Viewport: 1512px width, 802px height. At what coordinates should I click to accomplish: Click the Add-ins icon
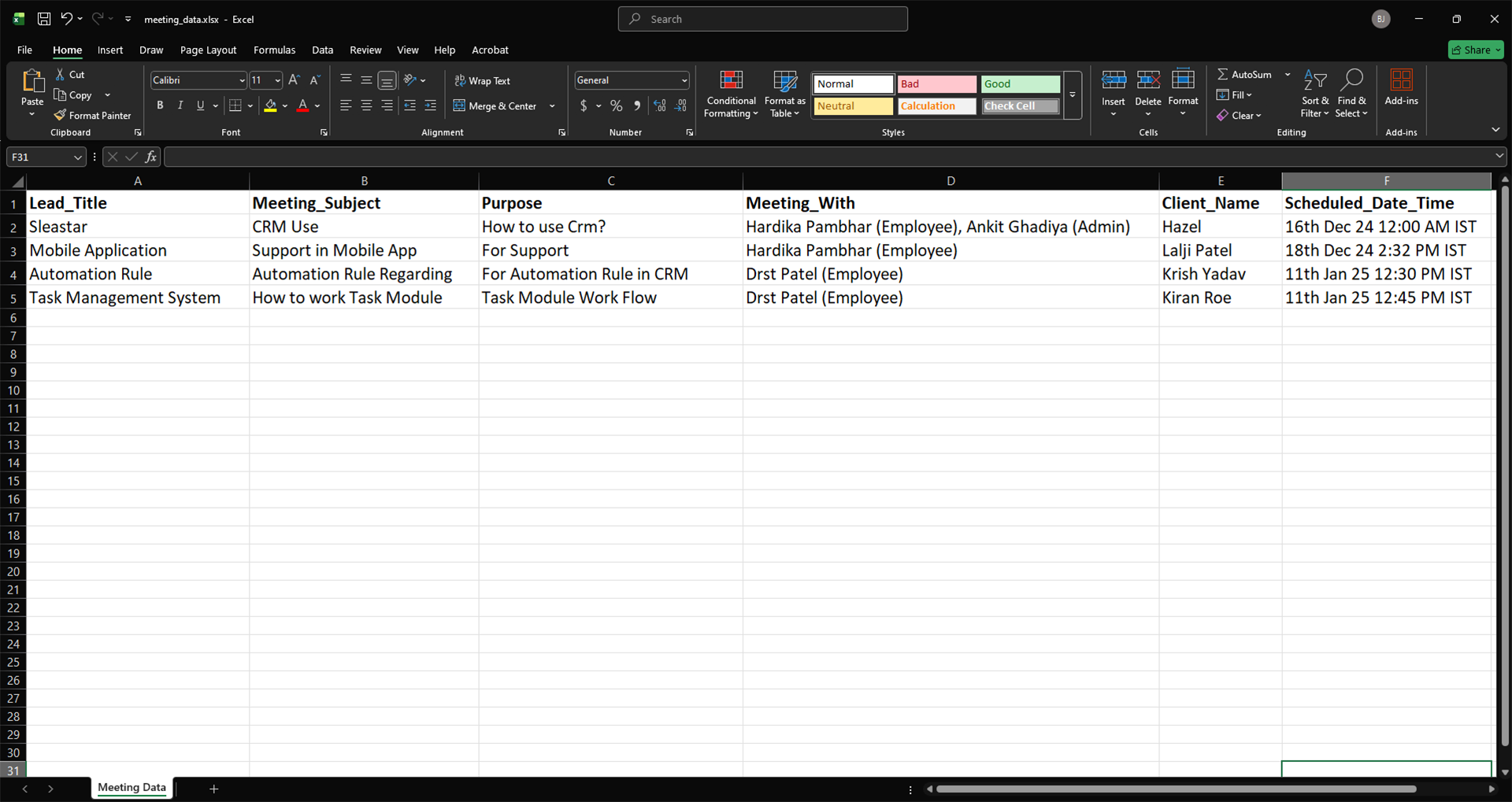(x=1401, y=80)
